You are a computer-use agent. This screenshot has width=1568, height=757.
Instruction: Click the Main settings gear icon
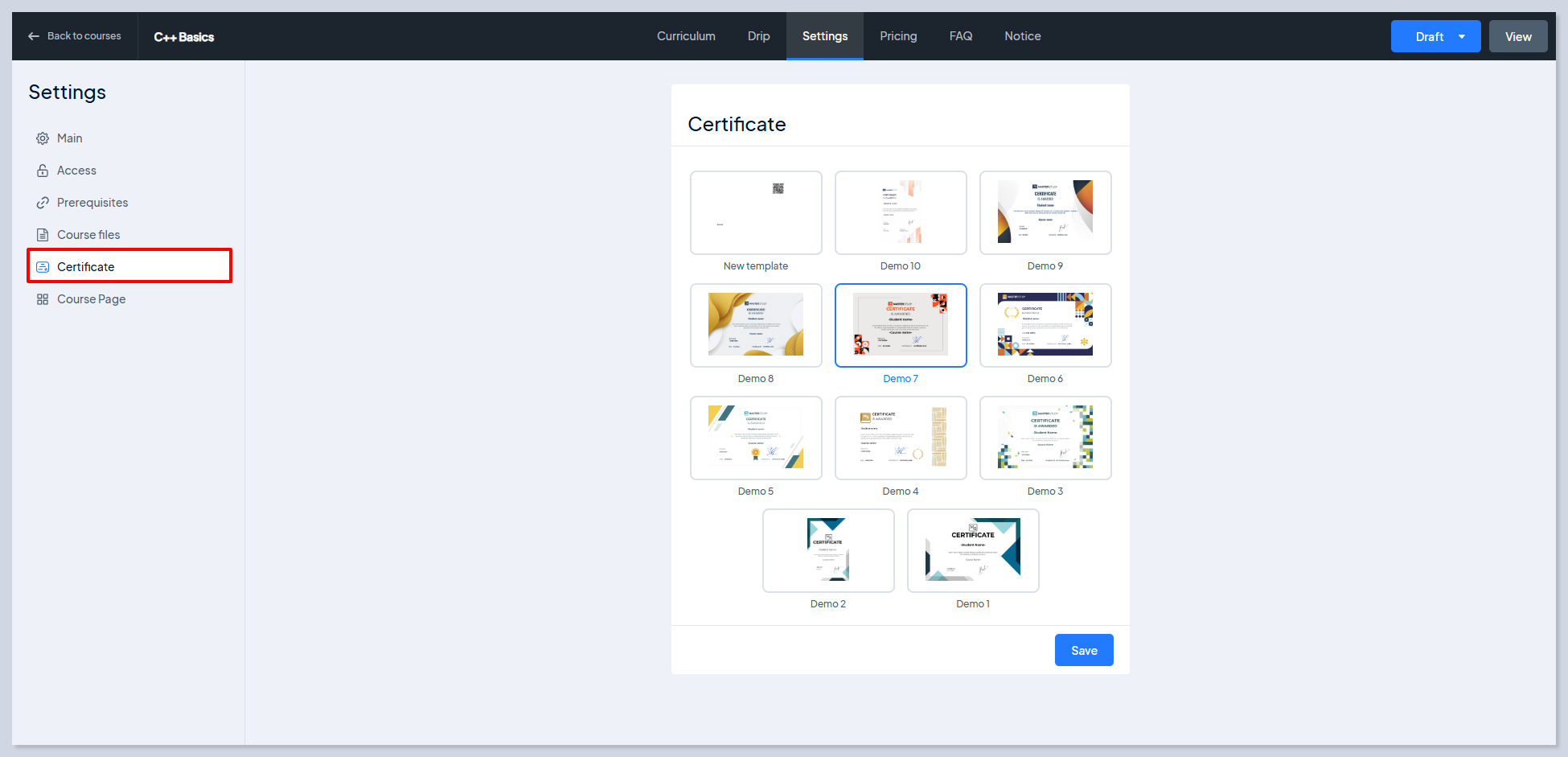coord(43,138)
